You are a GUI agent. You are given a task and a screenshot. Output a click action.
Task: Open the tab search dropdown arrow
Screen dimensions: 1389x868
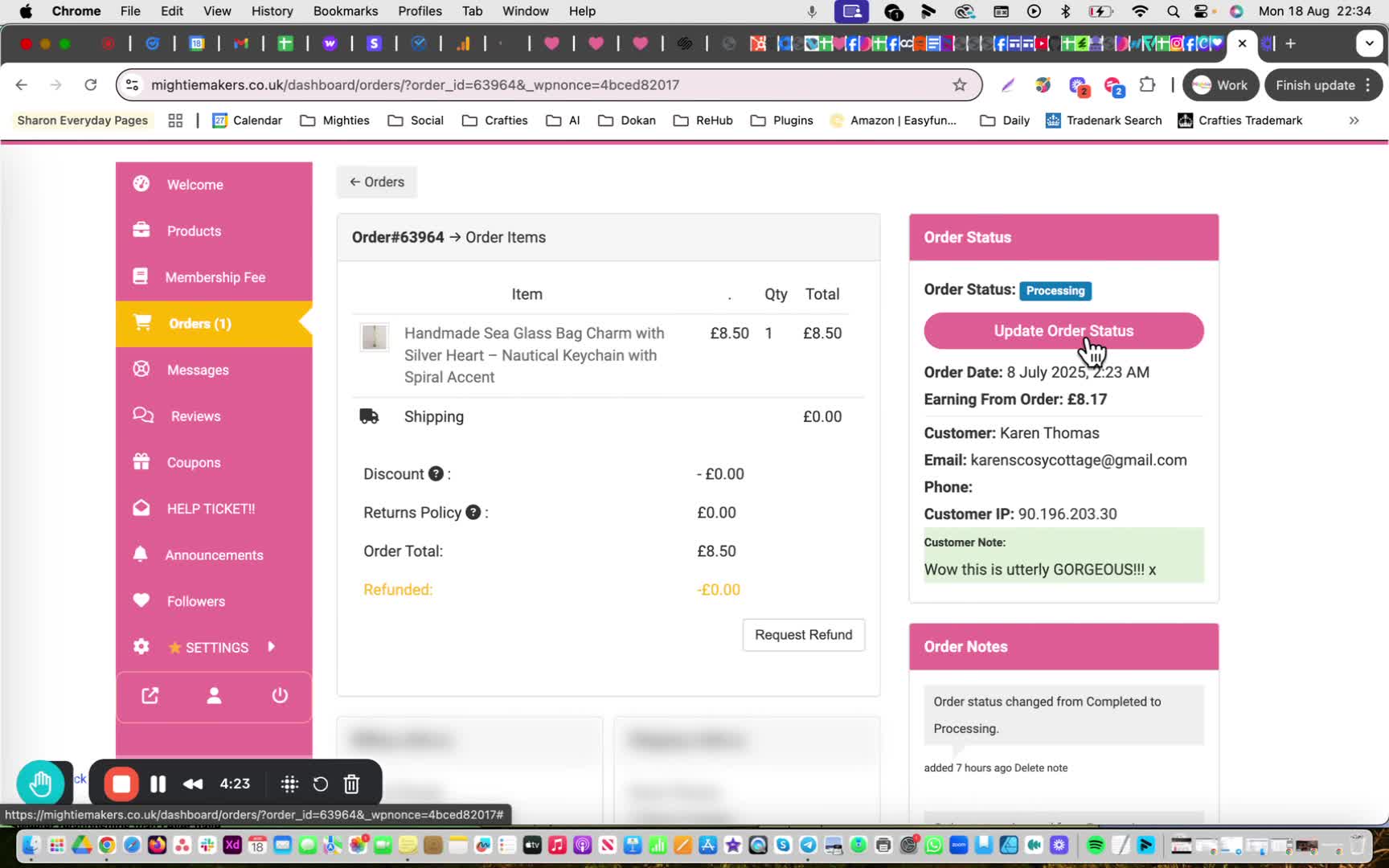click(x=1369, y=43)
